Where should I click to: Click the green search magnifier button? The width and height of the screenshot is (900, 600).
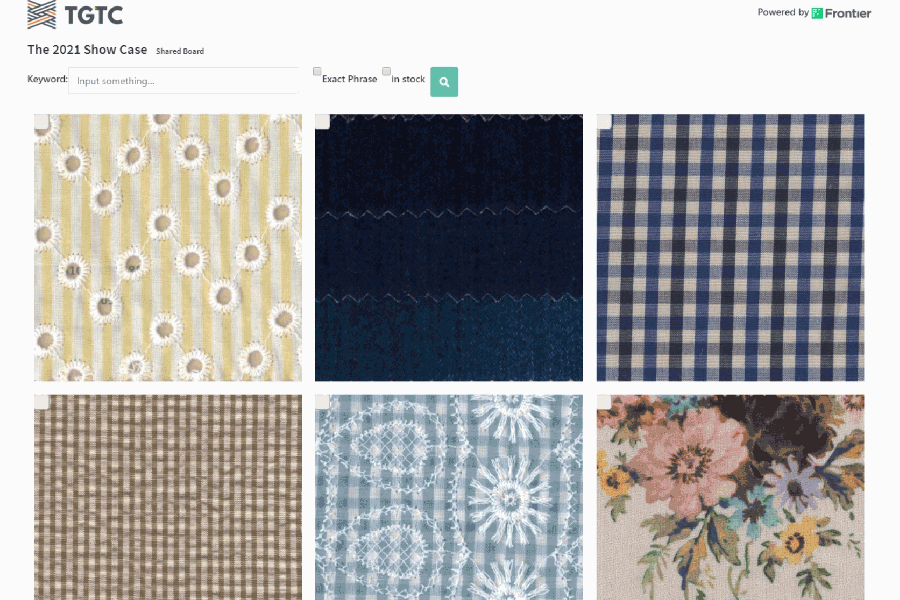click(444, 82)
